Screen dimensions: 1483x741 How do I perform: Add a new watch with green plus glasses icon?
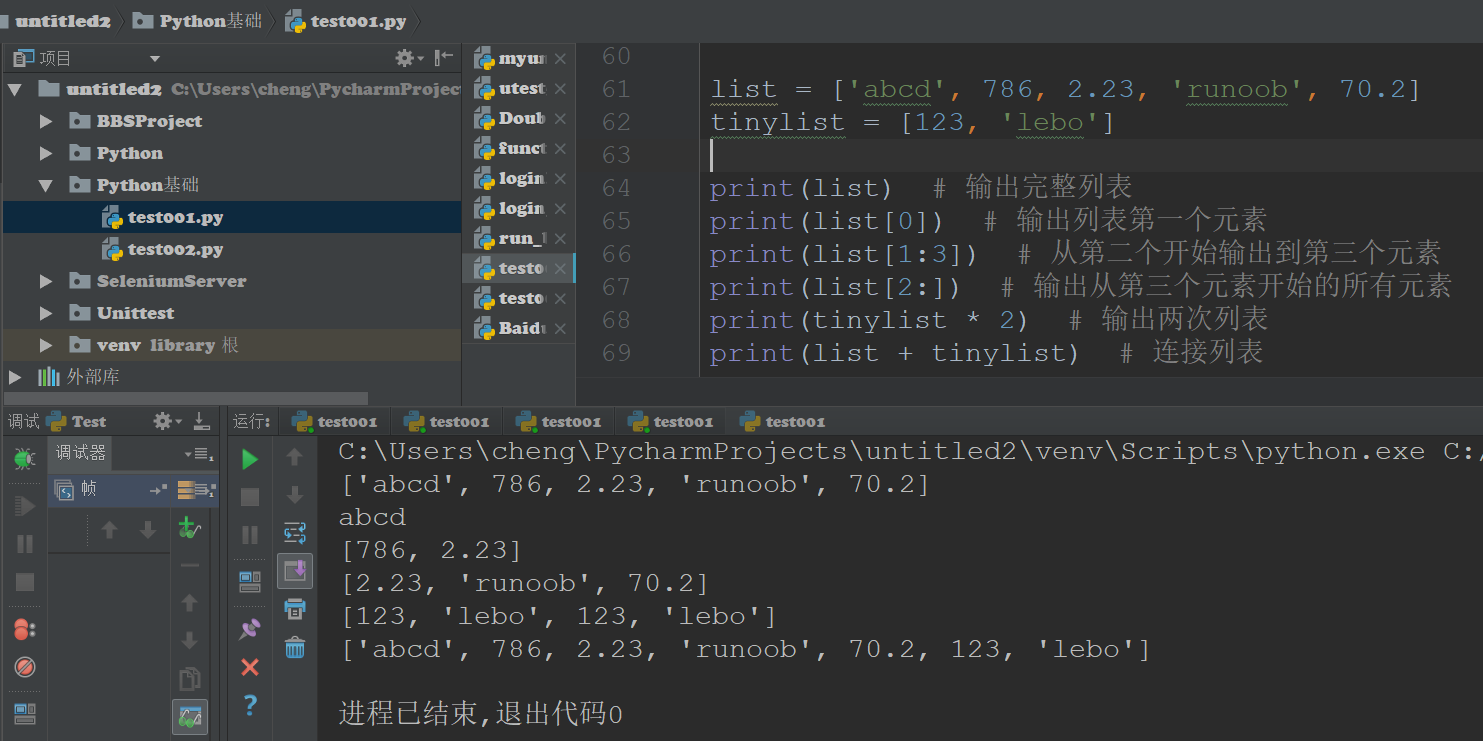[x=189, y=528]
